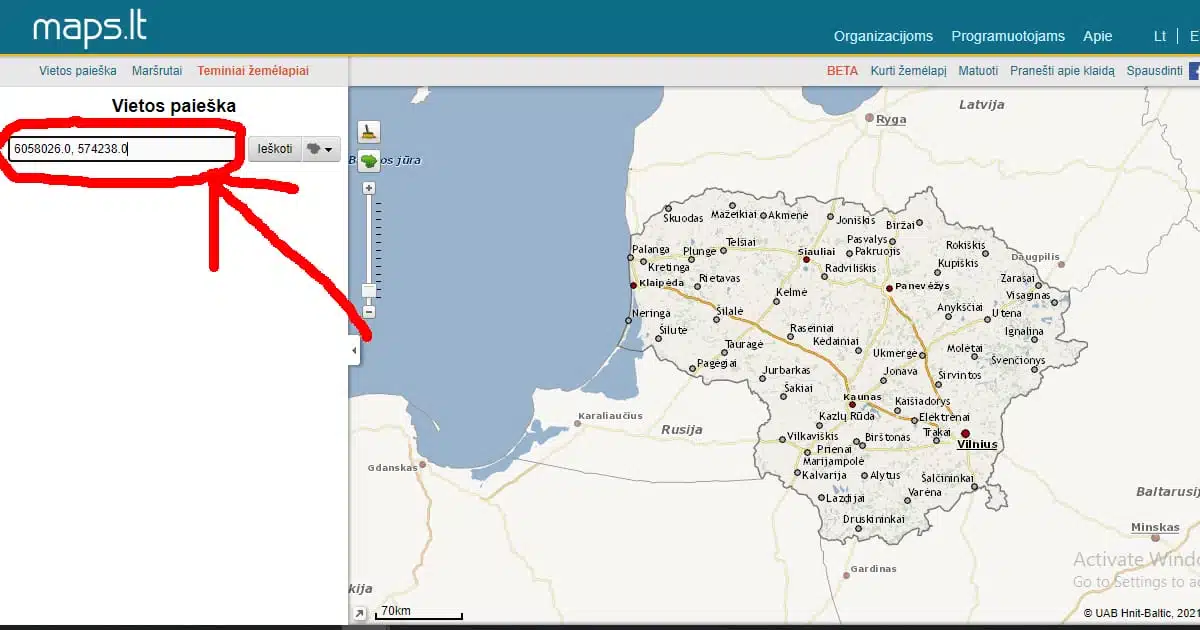
Task: Switch to Maršrutai tab
Action: (157, 71)
